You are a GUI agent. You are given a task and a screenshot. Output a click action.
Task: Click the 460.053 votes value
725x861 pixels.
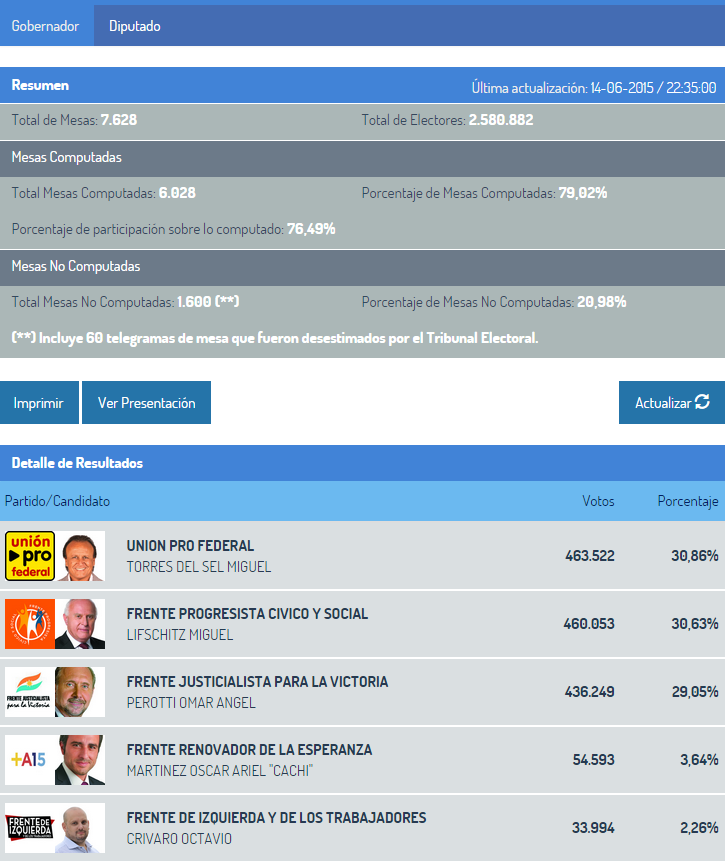coord(589,624)
